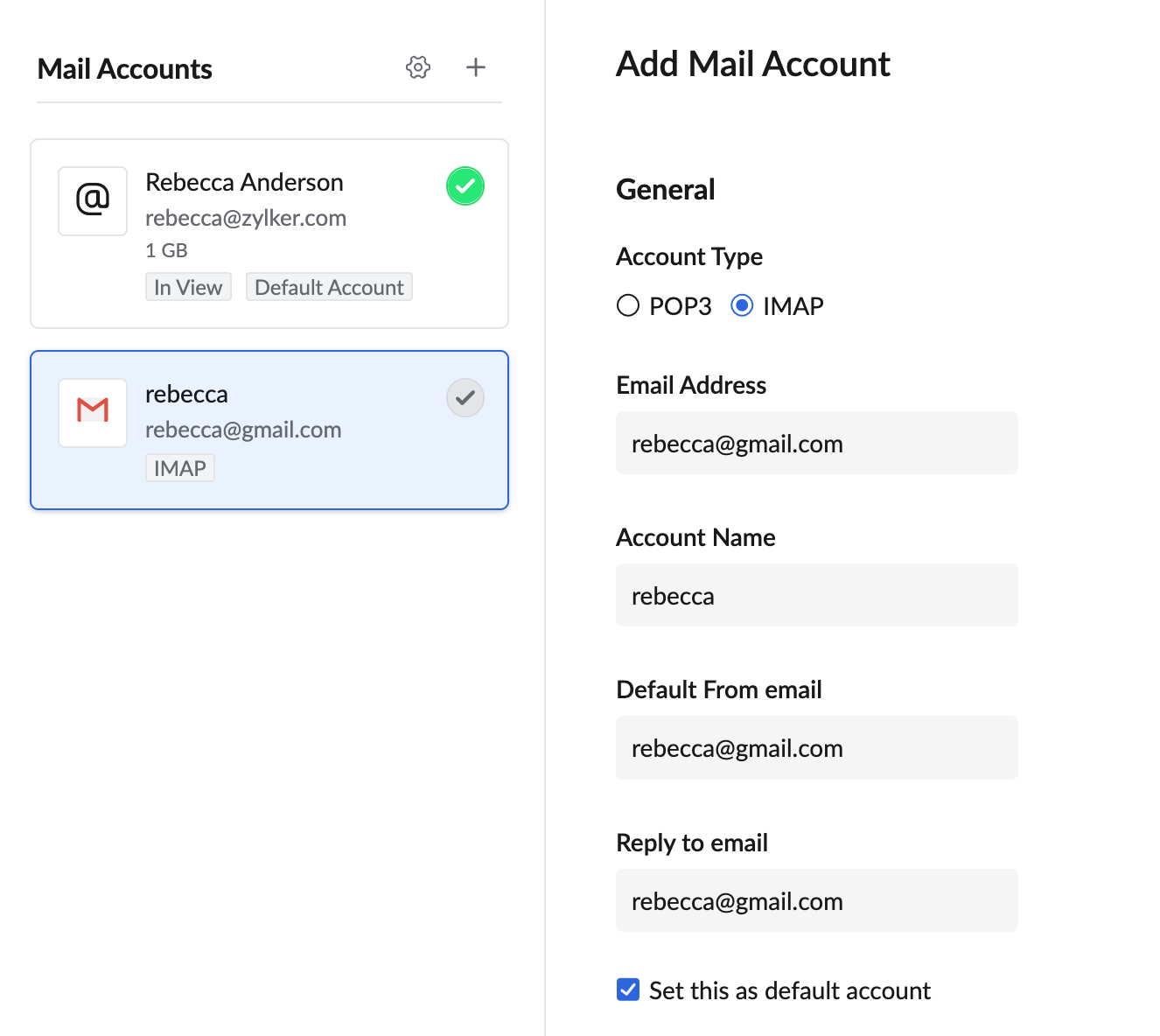Click the Gmail logo icon
This screenshot has width=1160, height=1036.
click(x=93, y=412)
